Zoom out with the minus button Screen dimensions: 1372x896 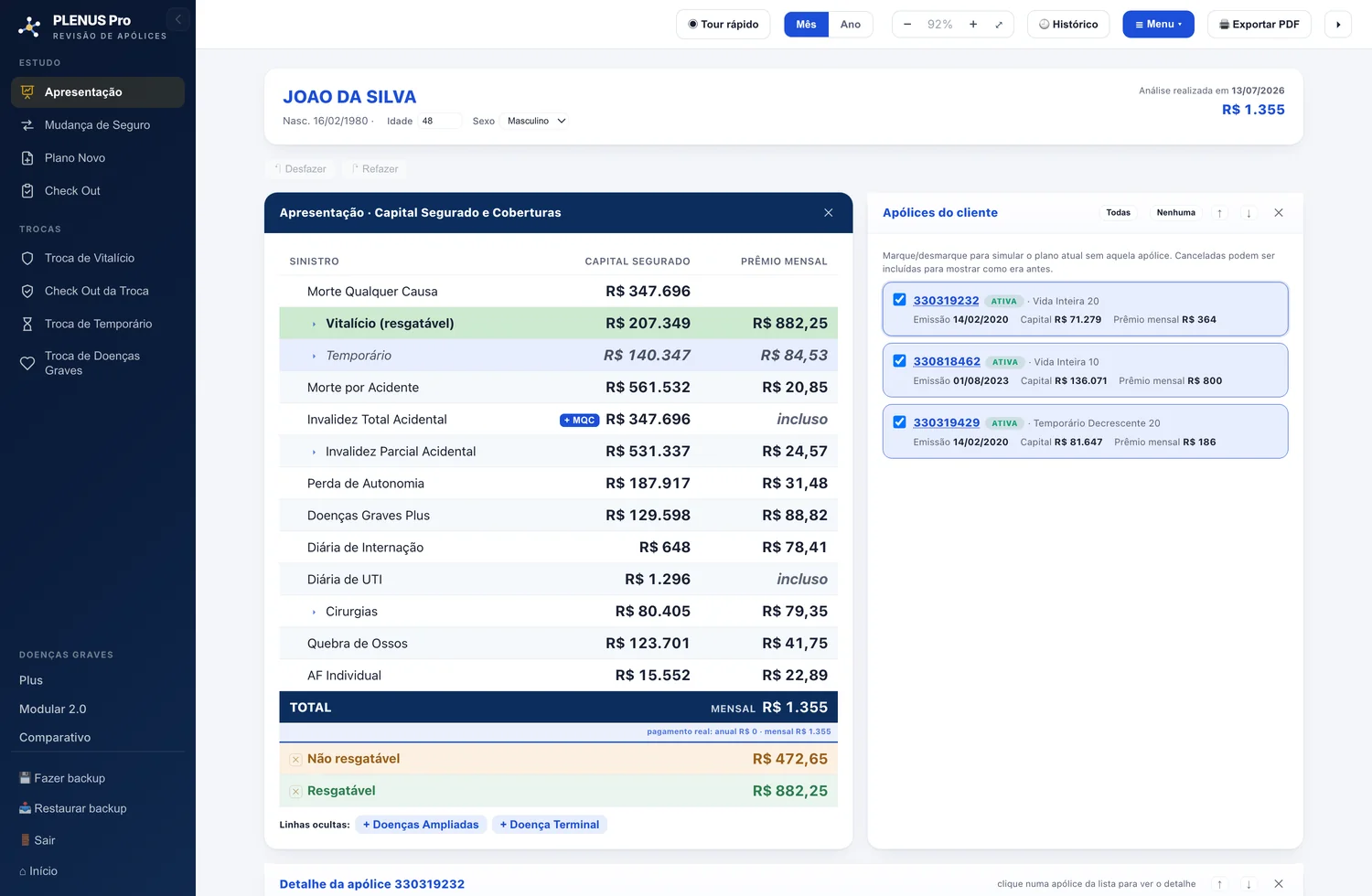[907, 25]
